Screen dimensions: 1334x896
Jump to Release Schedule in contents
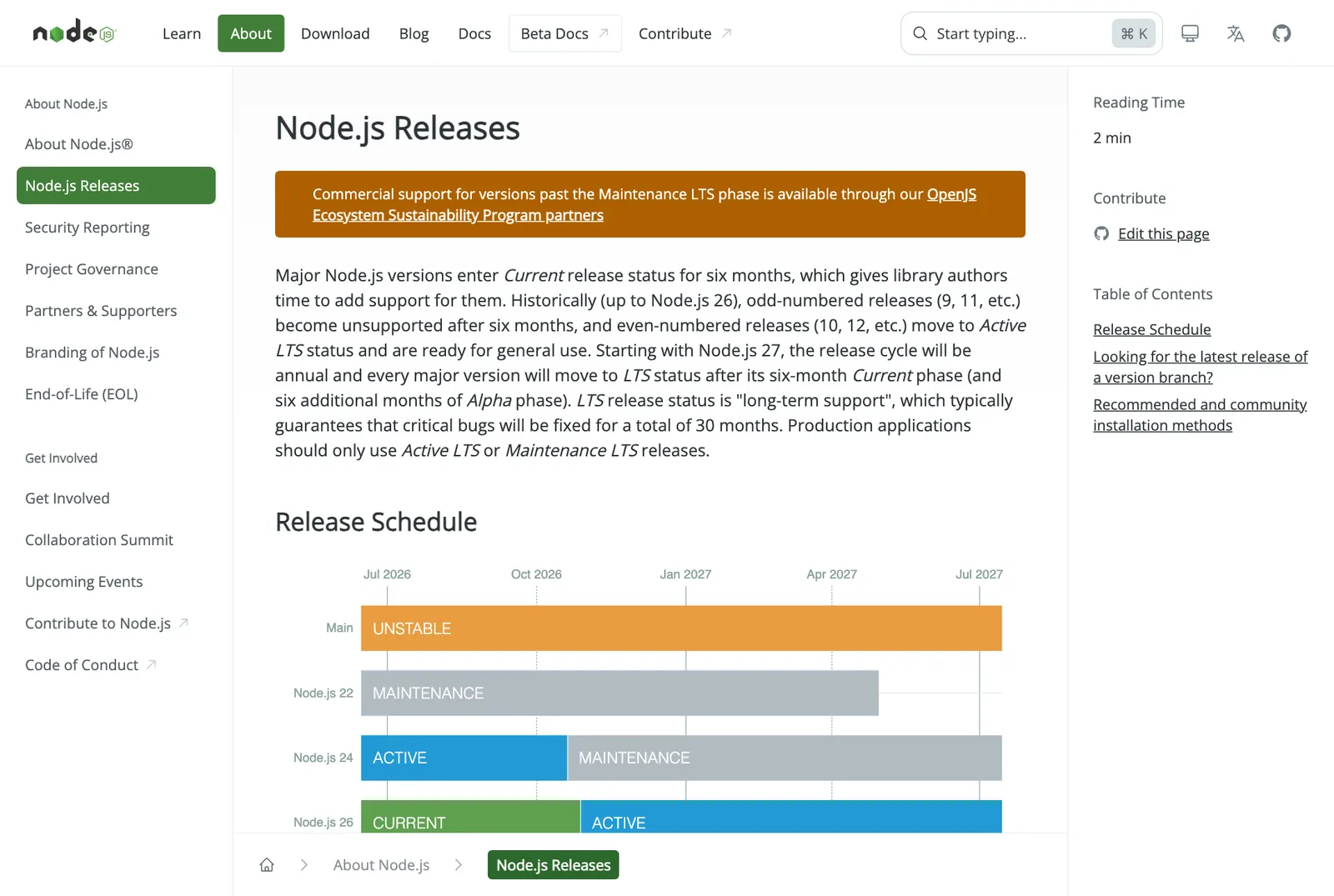(x=1151, y=329)
